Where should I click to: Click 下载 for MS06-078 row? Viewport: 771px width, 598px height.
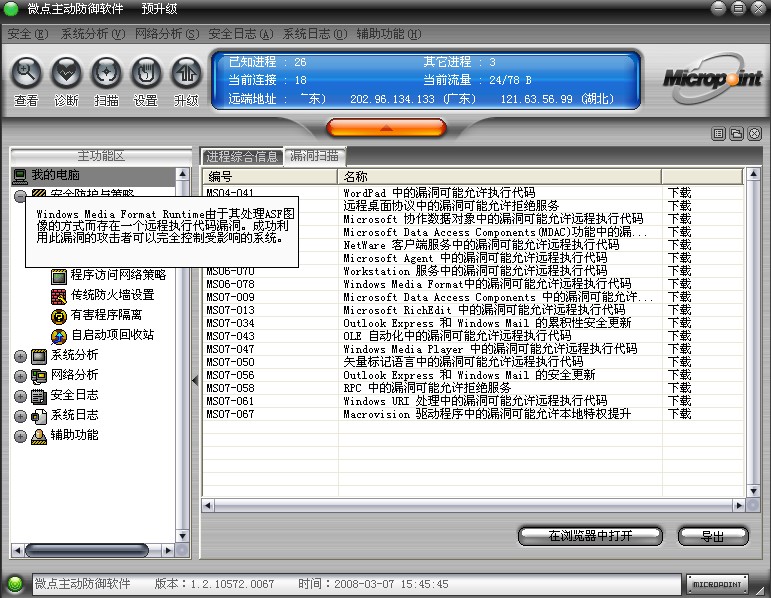pyautogui.click(x=680, y=284)
